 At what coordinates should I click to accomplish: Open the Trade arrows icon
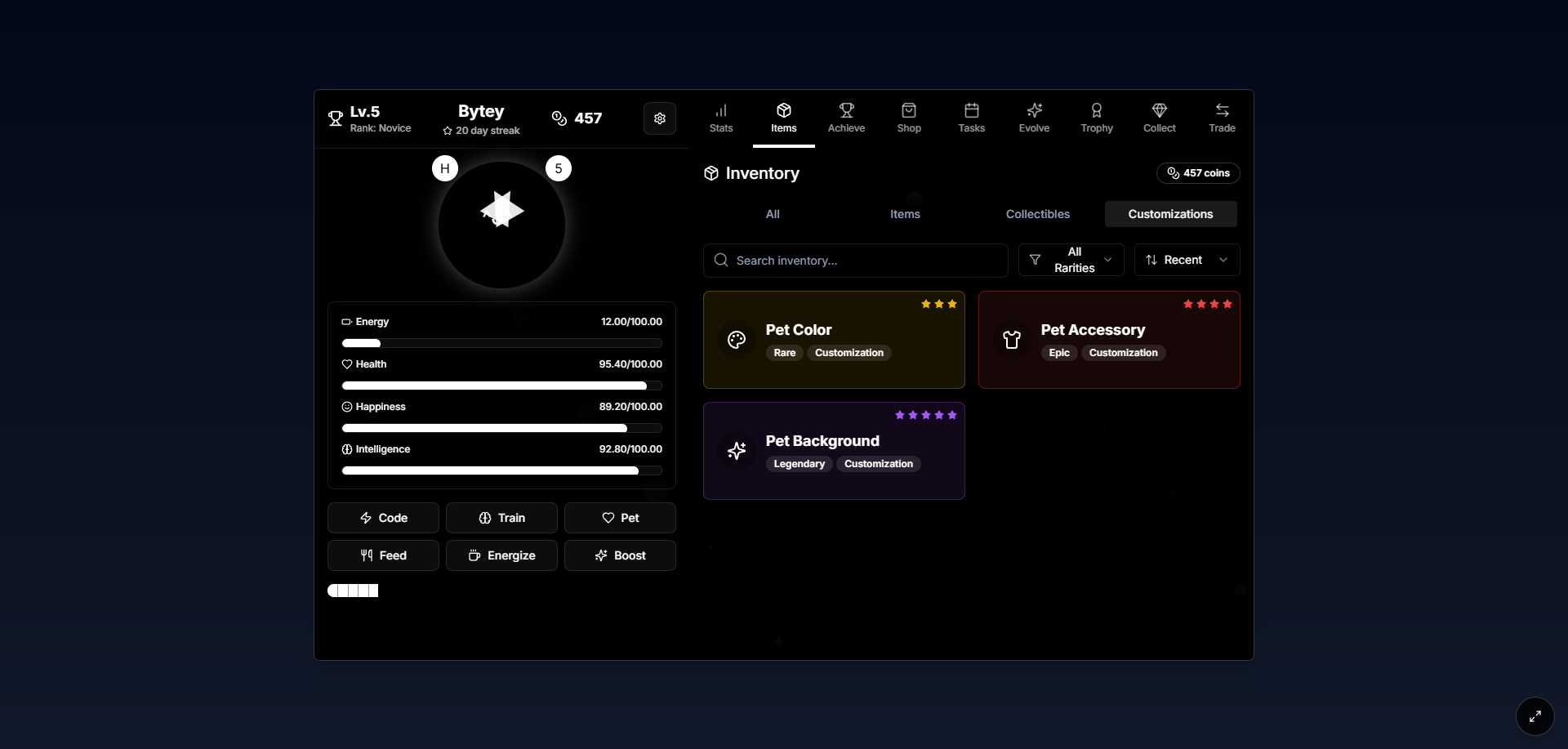(1222, 118)
